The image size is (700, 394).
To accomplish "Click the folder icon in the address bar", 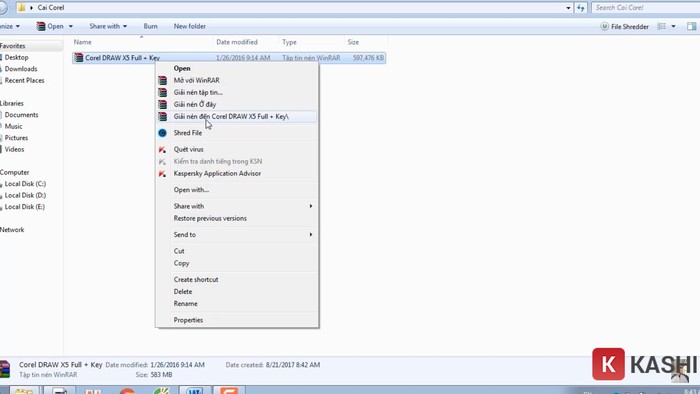I will pos(21,8).
